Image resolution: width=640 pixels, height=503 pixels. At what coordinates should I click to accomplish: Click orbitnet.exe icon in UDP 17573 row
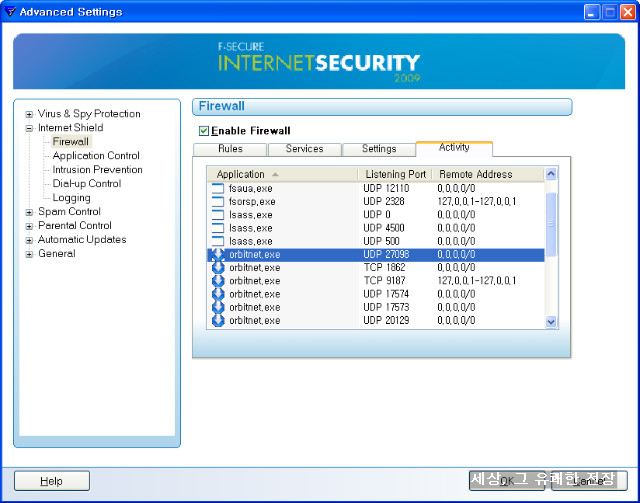218,307
